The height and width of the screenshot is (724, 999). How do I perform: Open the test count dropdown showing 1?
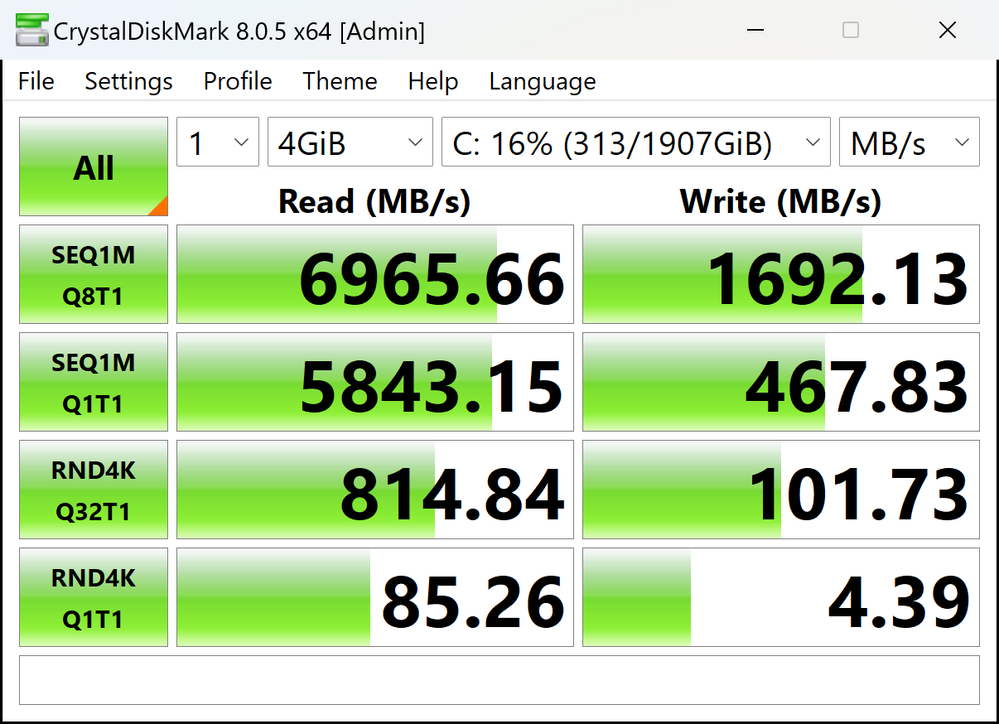217,143
